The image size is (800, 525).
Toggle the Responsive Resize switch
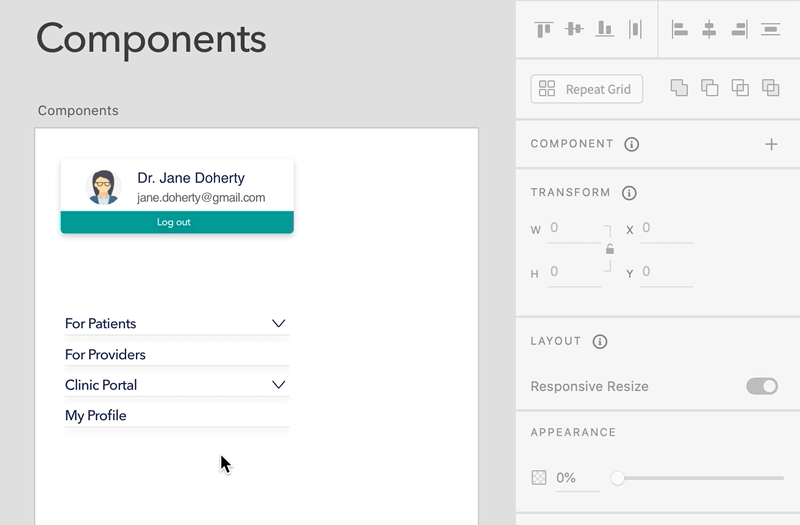tap(762, 386)
